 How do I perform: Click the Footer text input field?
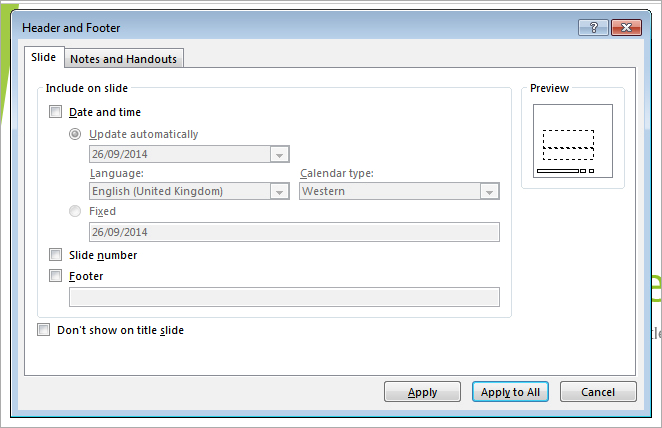(x=284, y=297)
